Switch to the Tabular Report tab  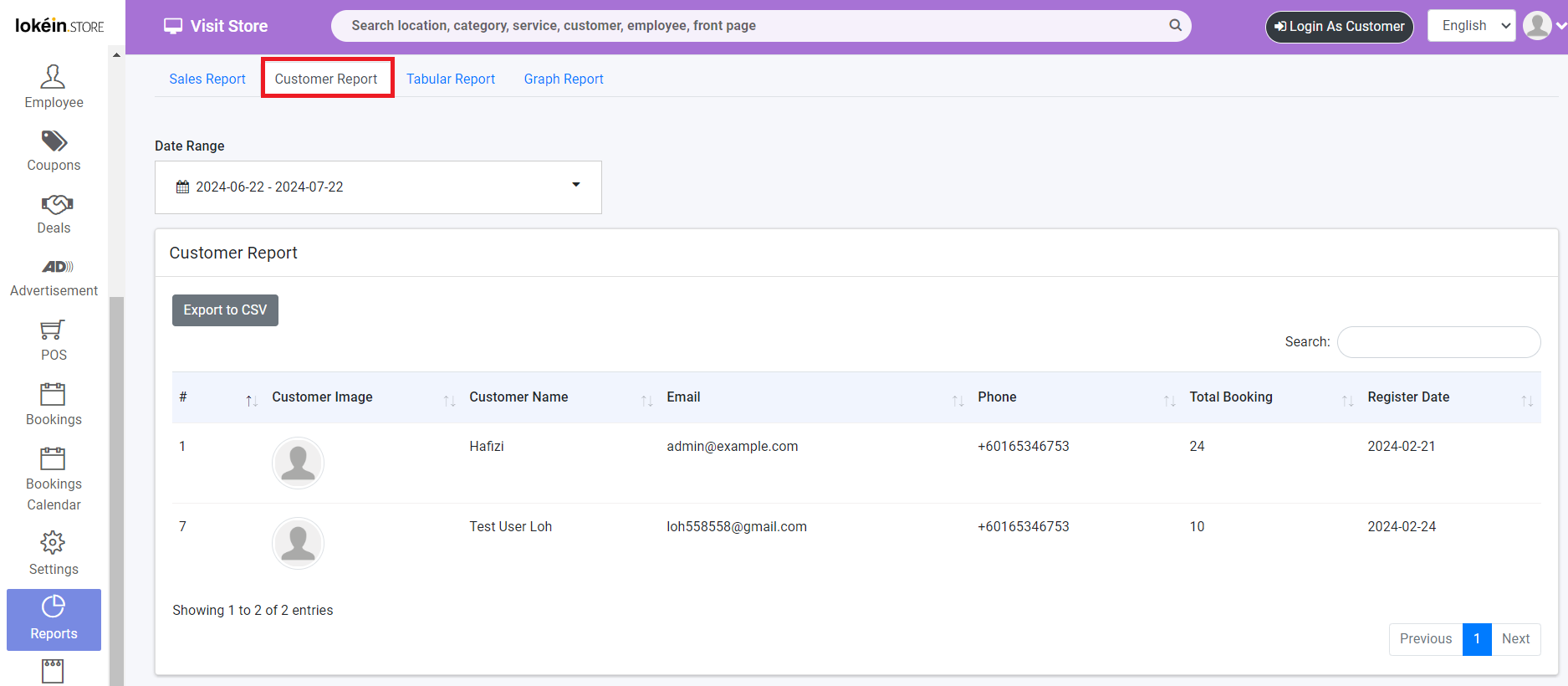451,79
